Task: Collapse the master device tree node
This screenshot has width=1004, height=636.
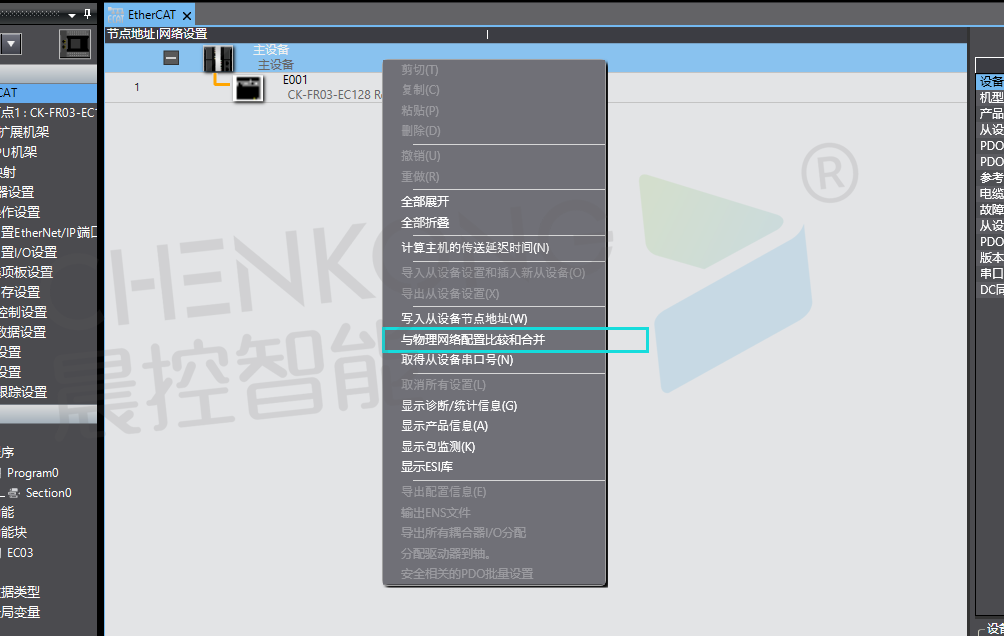Action: (x=171, y=59)
